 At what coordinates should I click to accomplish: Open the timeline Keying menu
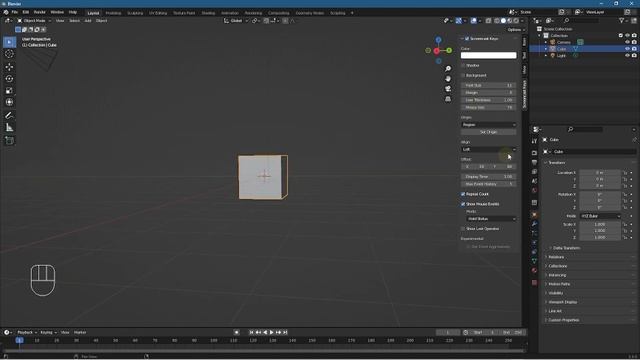49,332
